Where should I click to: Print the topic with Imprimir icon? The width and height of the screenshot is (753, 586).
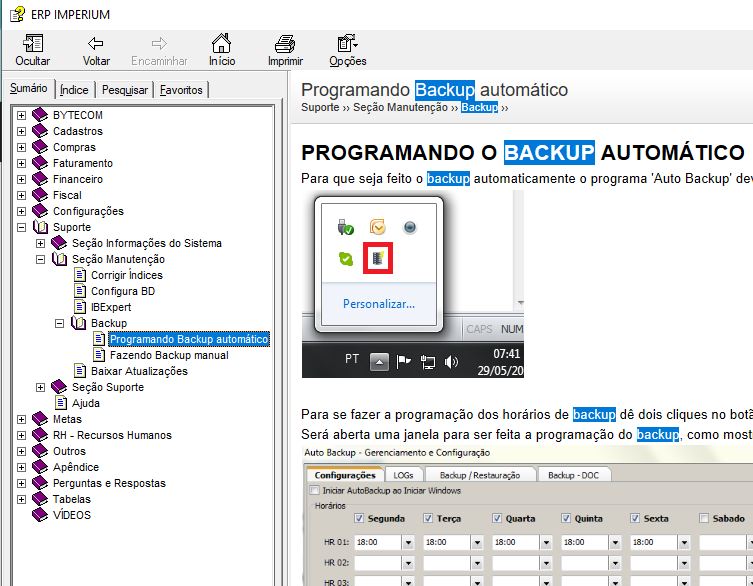tap(285, 44)
